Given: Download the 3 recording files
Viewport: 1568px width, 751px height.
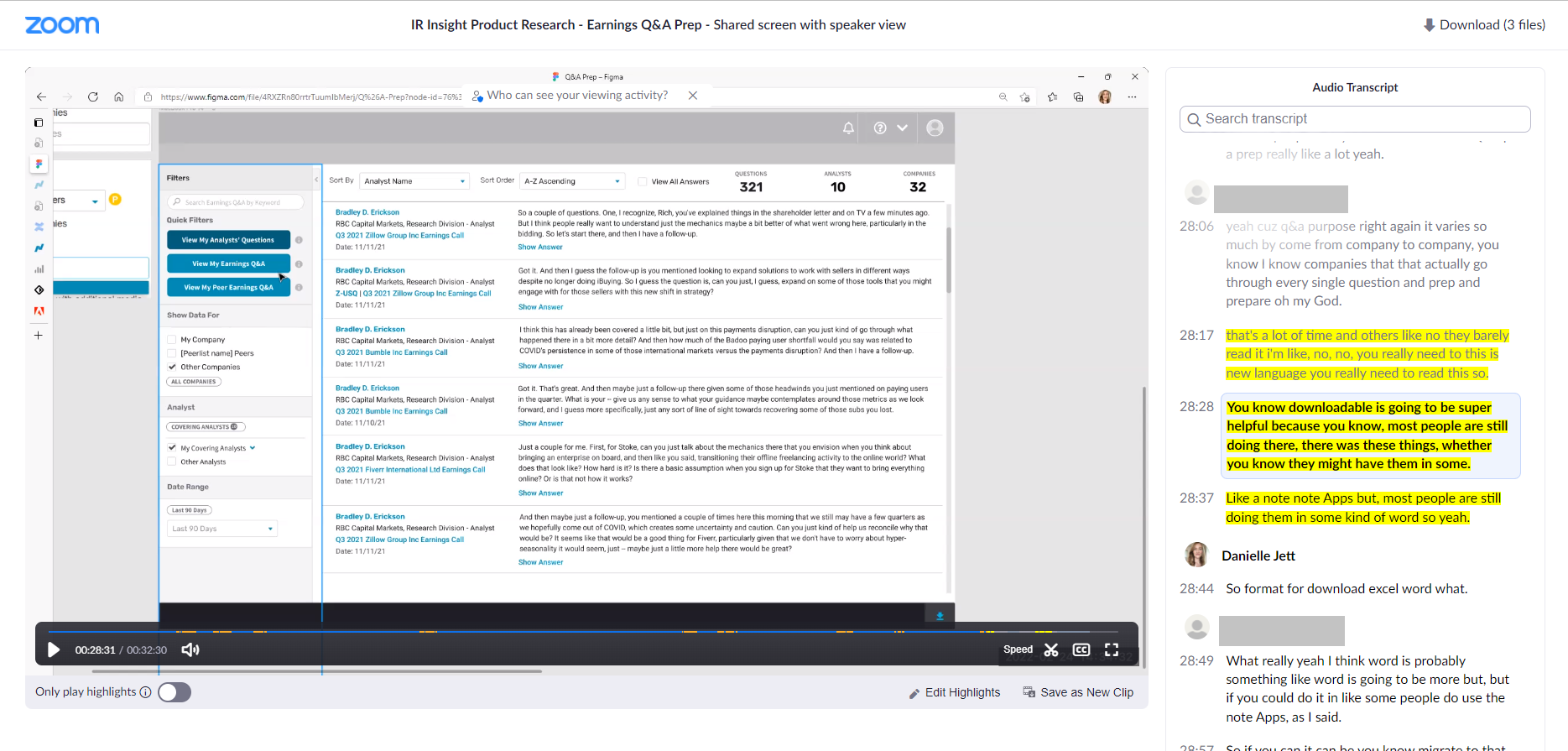Looking at the screenshot, I should click(1484, 24).
